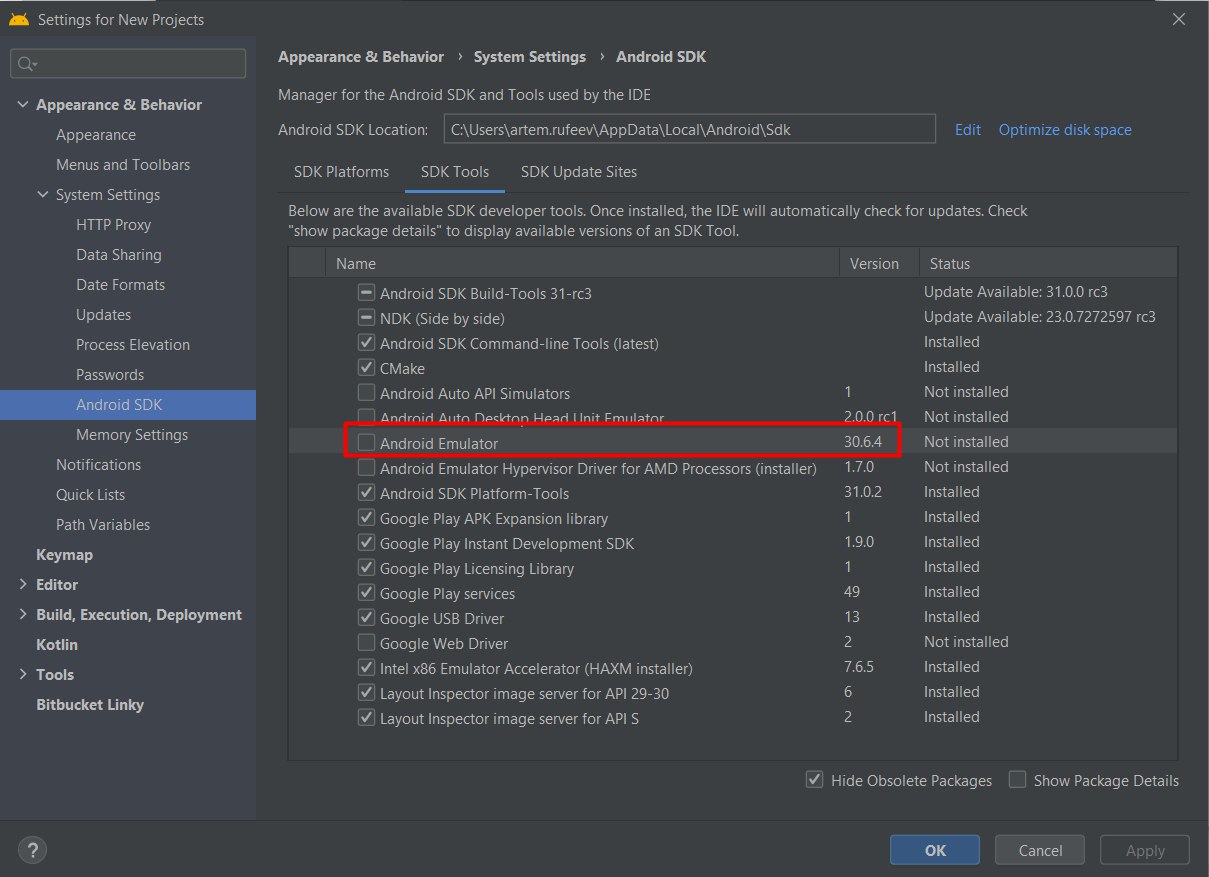The width and height of the screenshot is (1209, 877).
Task: Collapse Appearance & Behavior tree node
Action: coord(24,104)
